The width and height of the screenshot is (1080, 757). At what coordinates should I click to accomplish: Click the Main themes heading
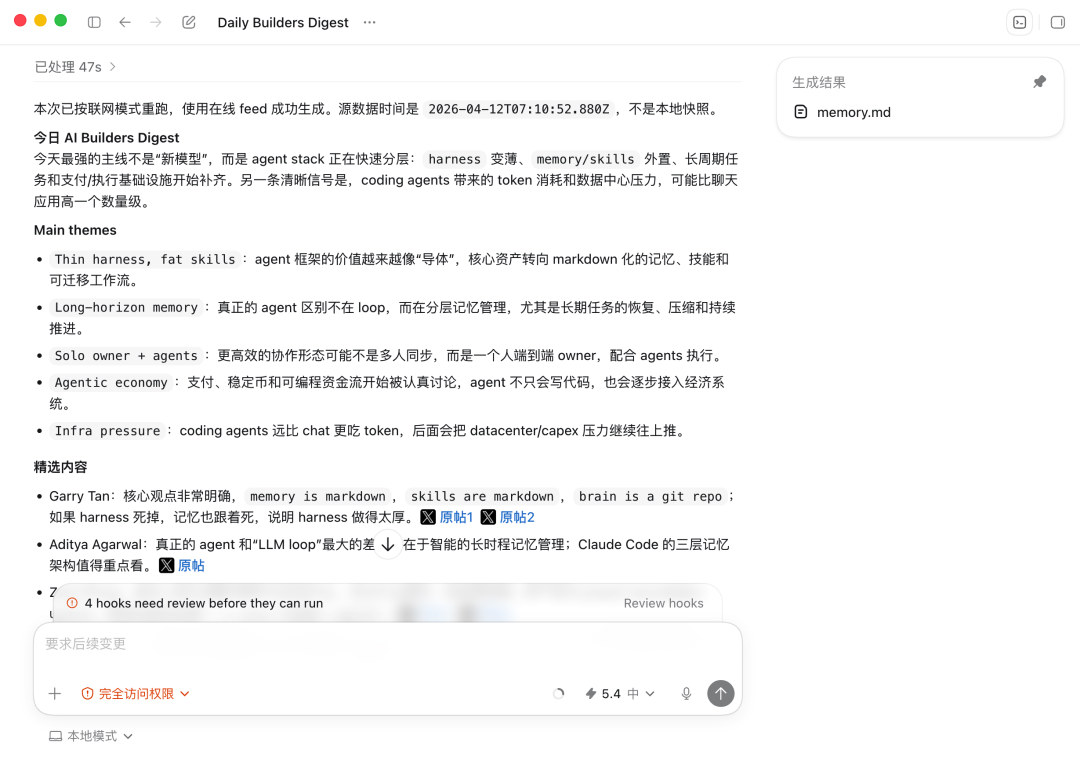coord(75,230)
